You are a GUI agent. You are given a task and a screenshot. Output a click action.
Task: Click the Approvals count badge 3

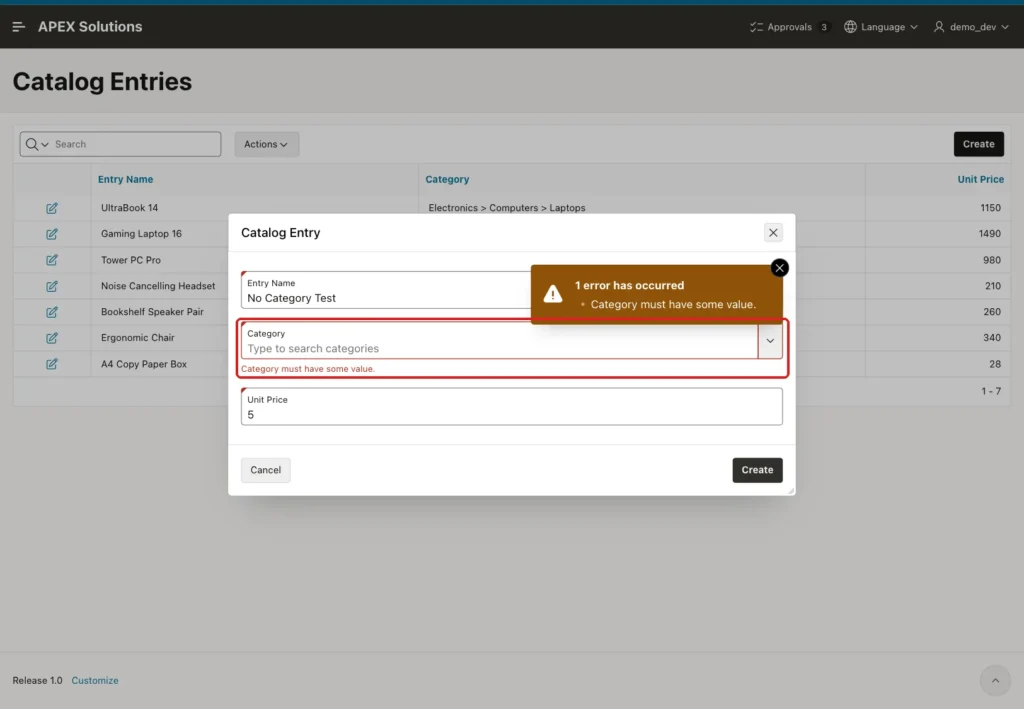point(824,27)
